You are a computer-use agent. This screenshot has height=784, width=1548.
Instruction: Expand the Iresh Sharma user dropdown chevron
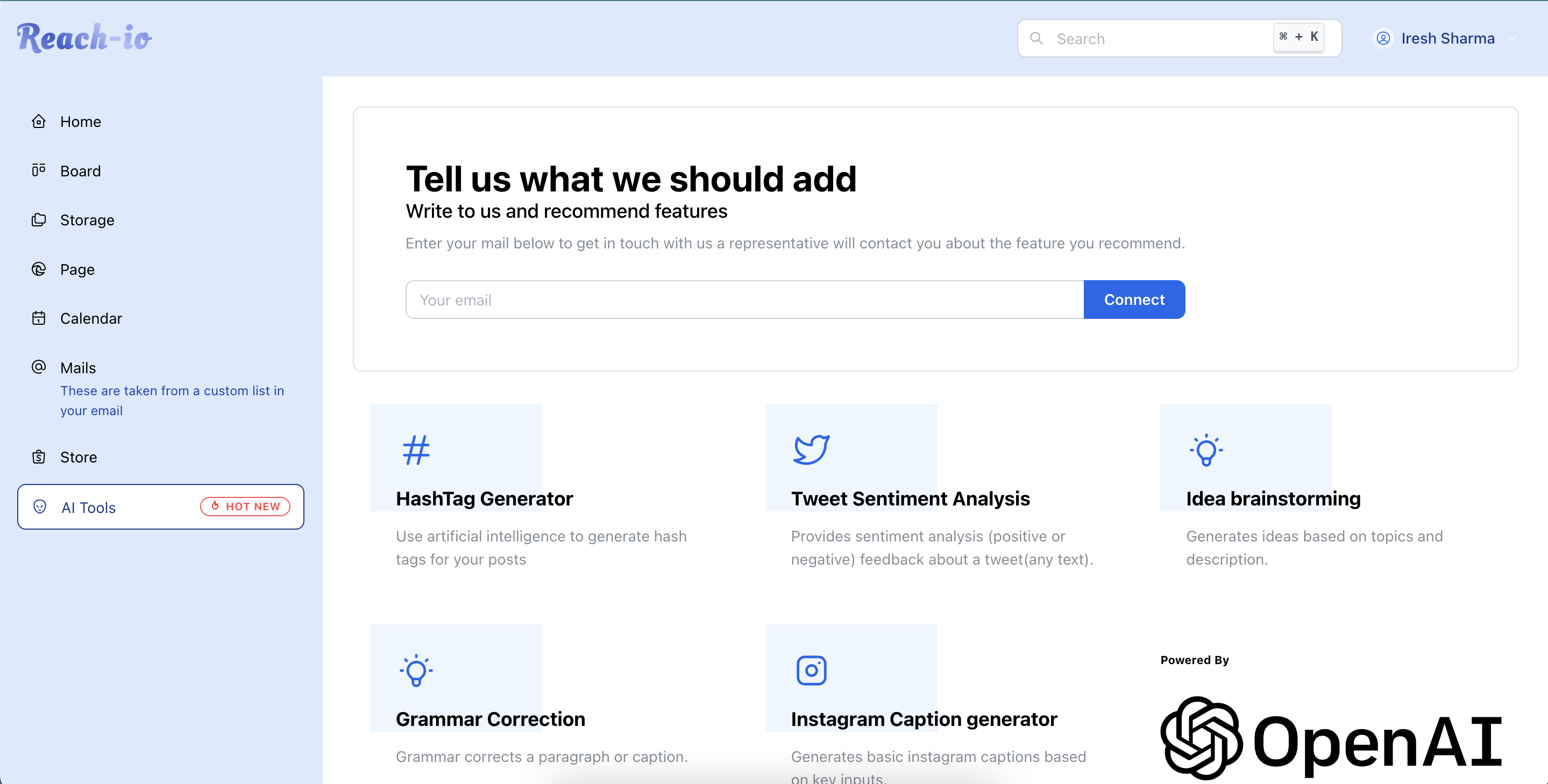click(1513, 39)
